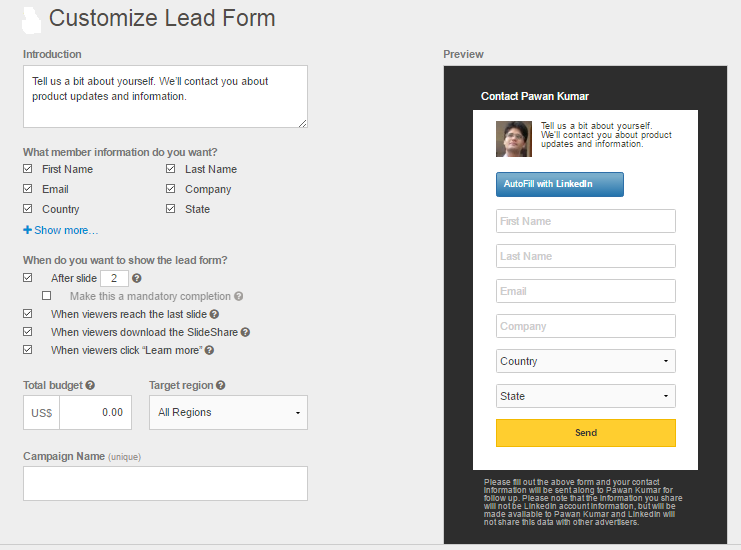Viewport: 741px width, 550px height.
Task: Click the Introduction text area
Action: point(165,96)
